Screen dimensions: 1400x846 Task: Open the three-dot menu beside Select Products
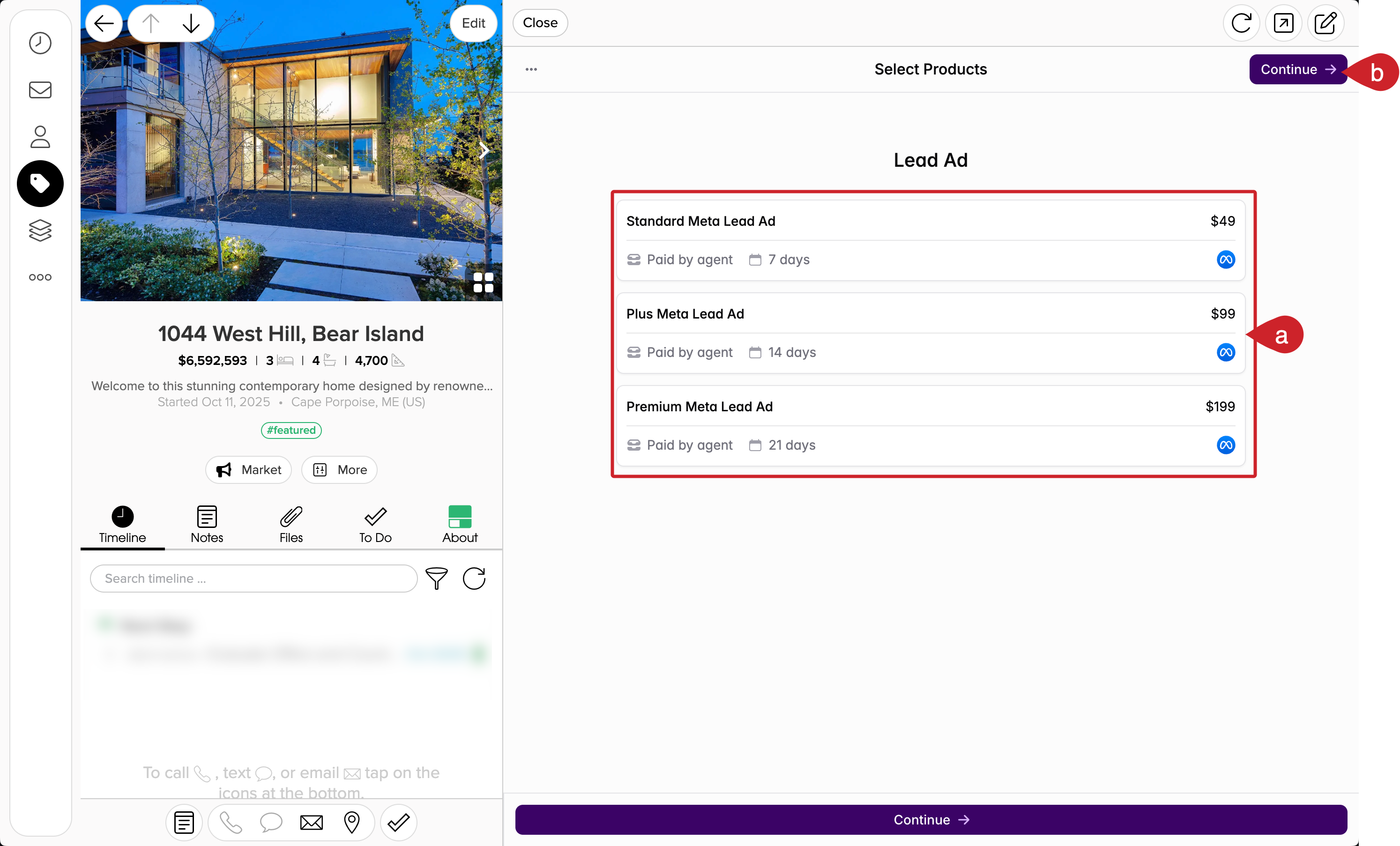pos(531,69)
